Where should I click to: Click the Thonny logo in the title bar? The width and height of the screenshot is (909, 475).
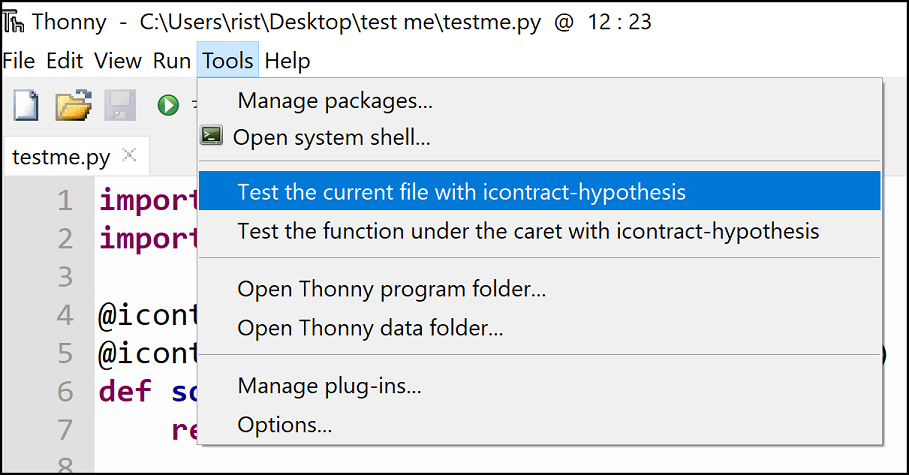(13, 22)
